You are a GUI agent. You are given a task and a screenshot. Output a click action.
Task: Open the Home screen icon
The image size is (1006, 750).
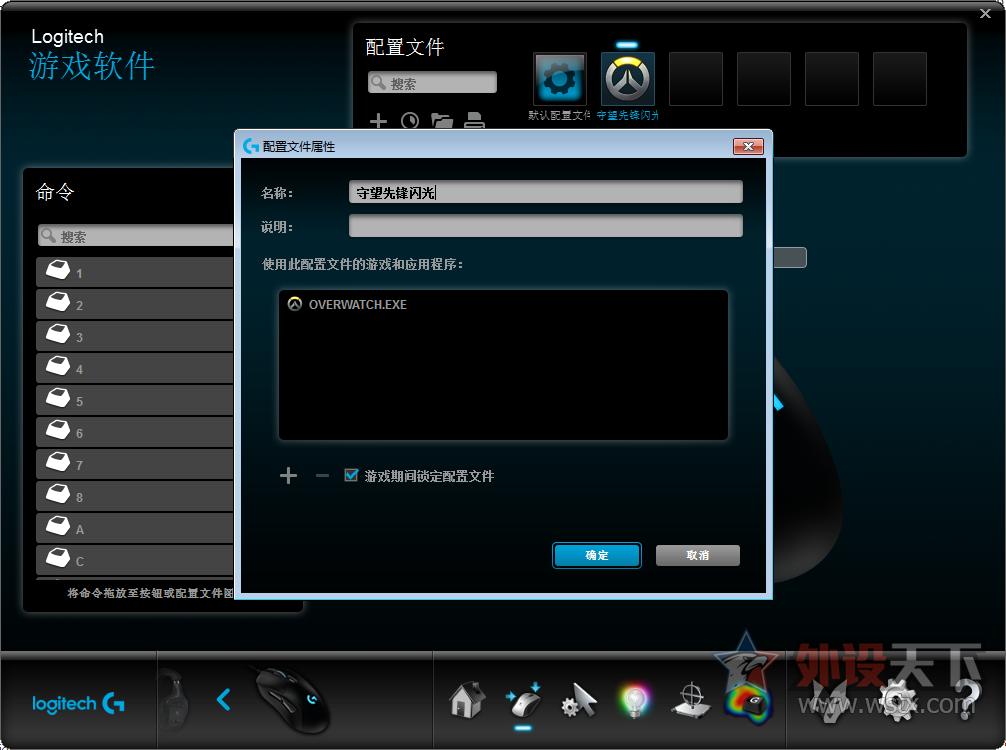tap(466, 700)
